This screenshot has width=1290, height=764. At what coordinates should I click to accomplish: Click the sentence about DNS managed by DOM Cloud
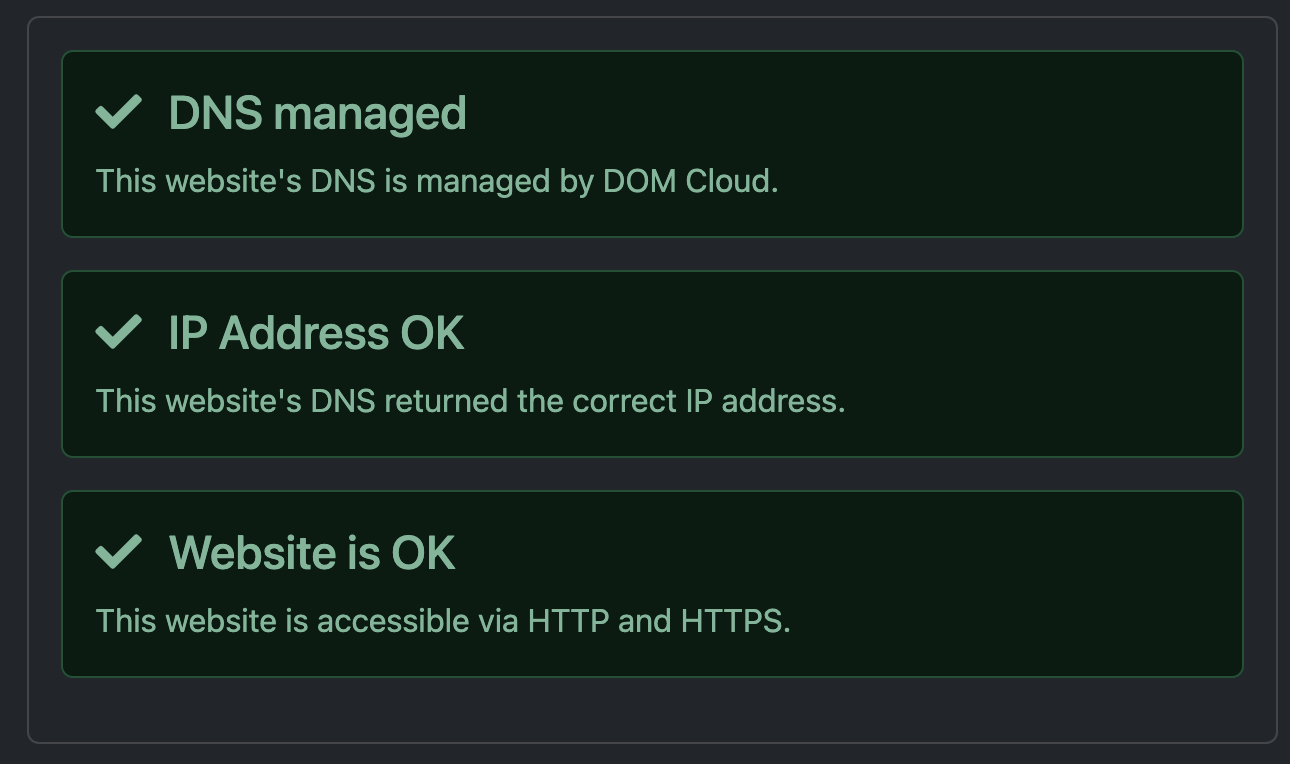pos(436,182)
